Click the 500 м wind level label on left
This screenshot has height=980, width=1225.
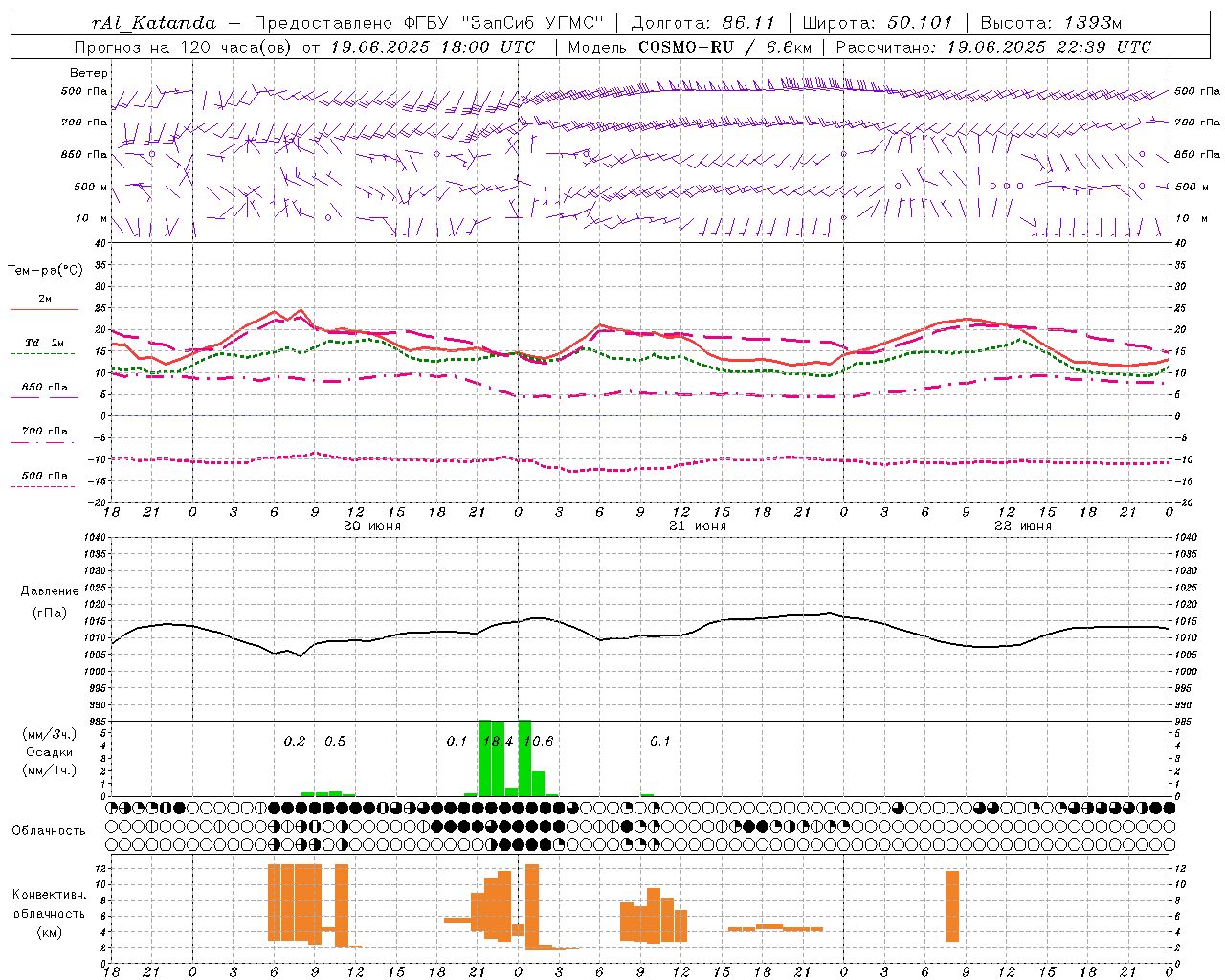(91, 187)
